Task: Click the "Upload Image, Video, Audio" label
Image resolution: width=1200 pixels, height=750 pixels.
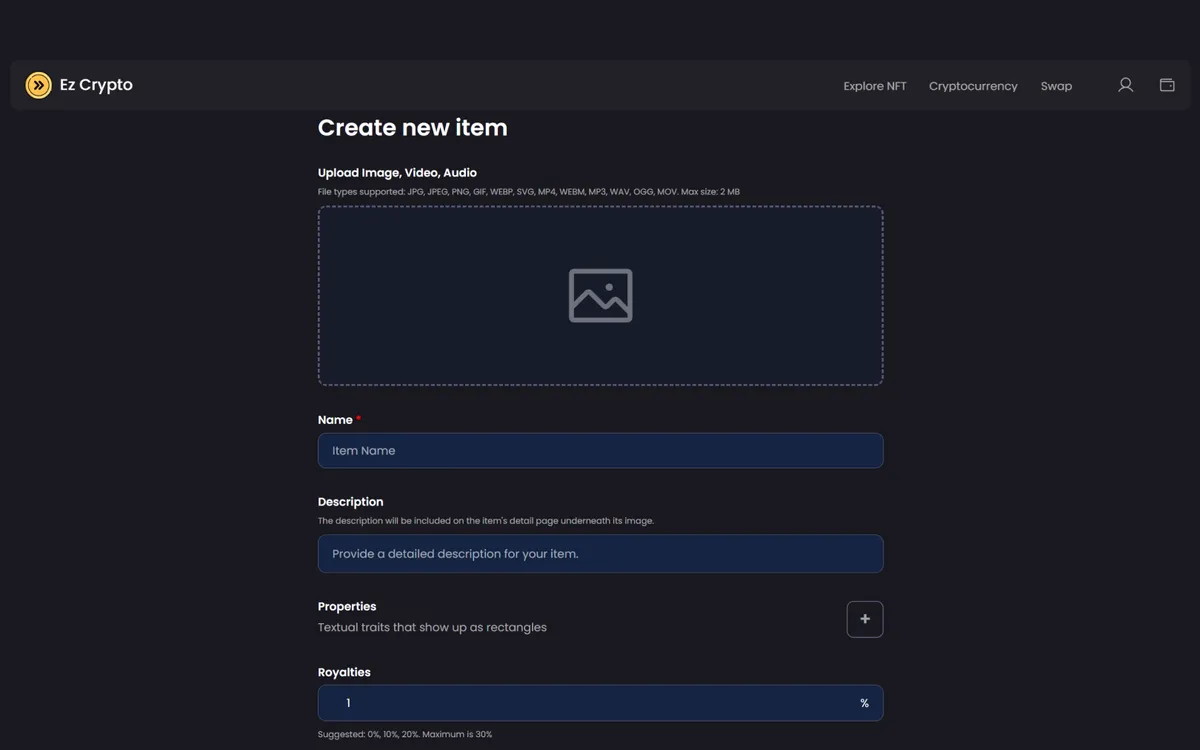Action: (397, 173)
